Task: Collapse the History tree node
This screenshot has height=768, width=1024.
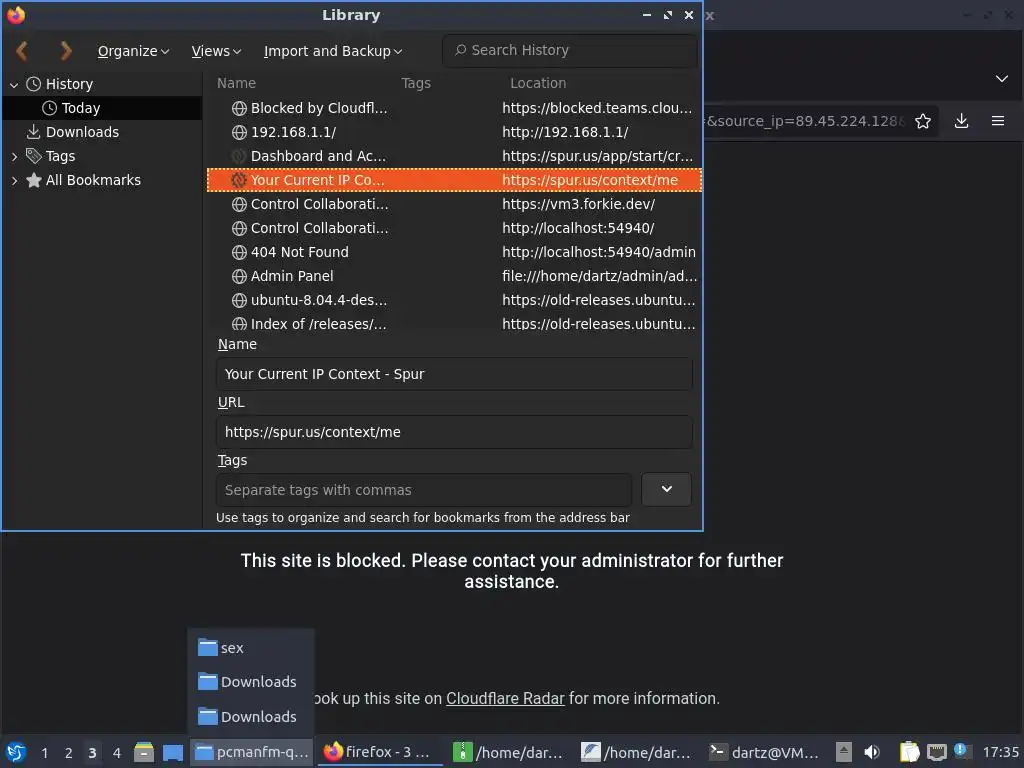Action: coord(14,85)
